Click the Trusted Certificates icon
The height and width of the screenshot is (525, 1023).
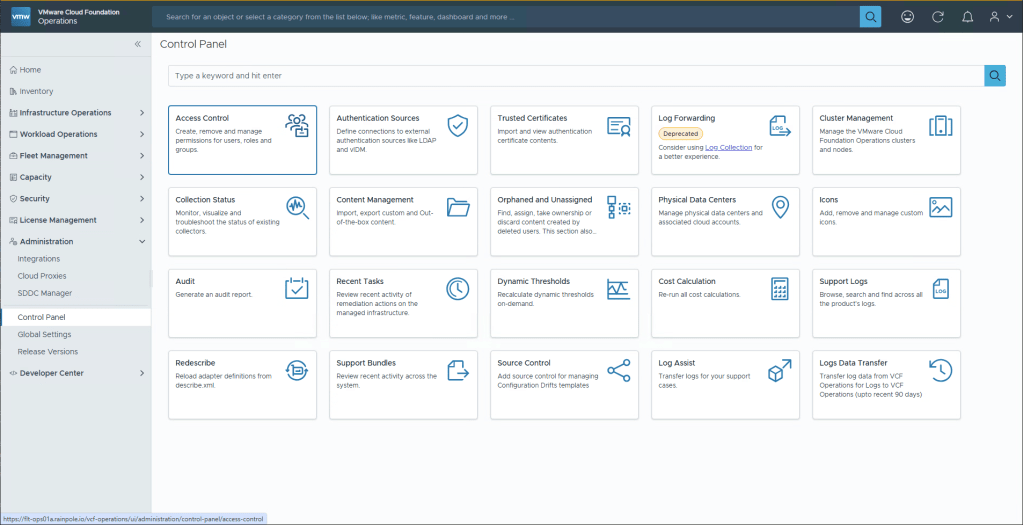click(x=618, y=126)
